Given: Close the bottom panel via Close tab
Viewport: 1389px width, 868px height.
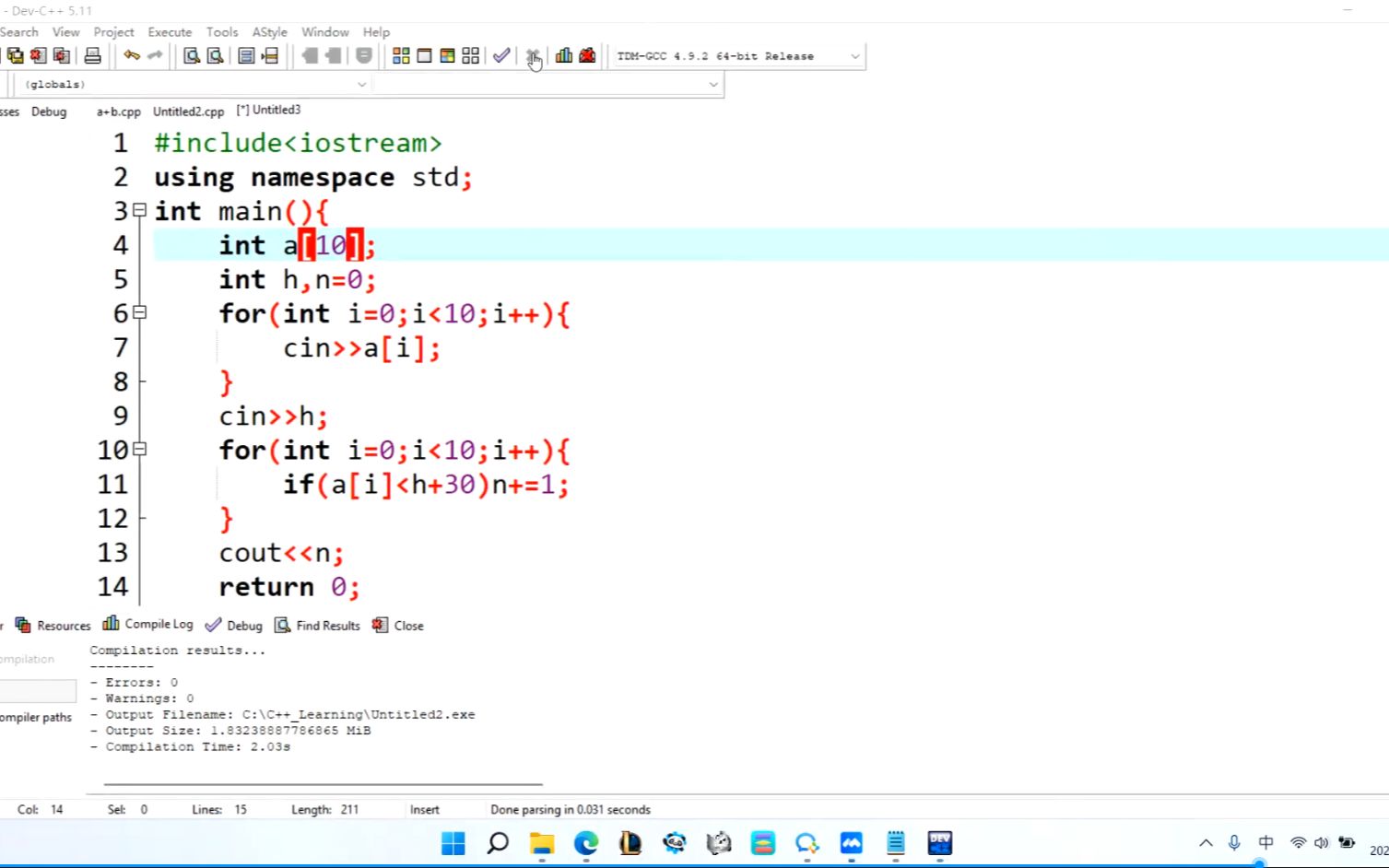Looking at the screenshot, I should (x=398, y=626).
